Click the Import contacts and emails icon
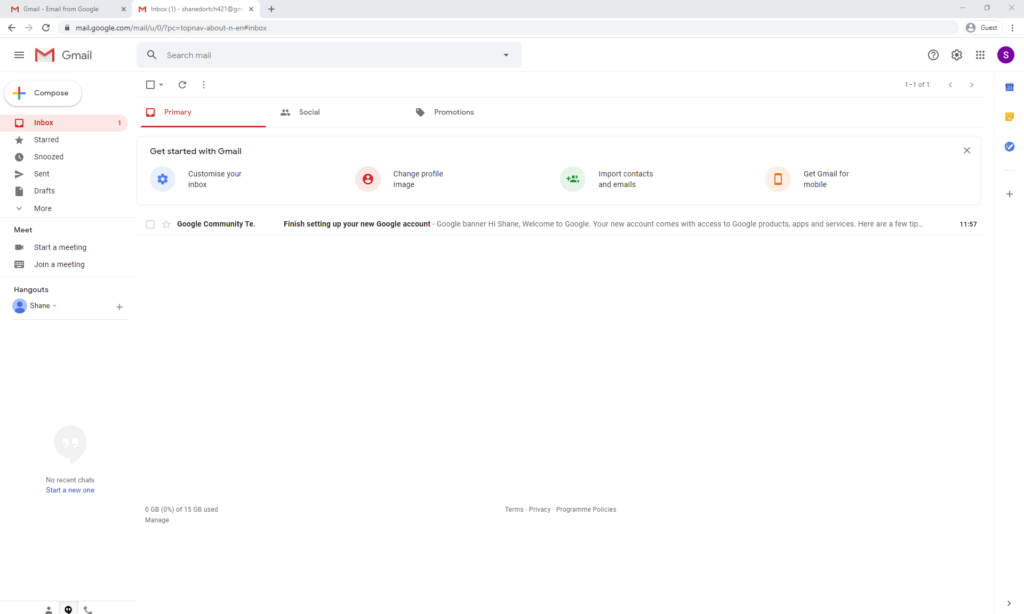The image size is (1024, 614). point(573,179)
